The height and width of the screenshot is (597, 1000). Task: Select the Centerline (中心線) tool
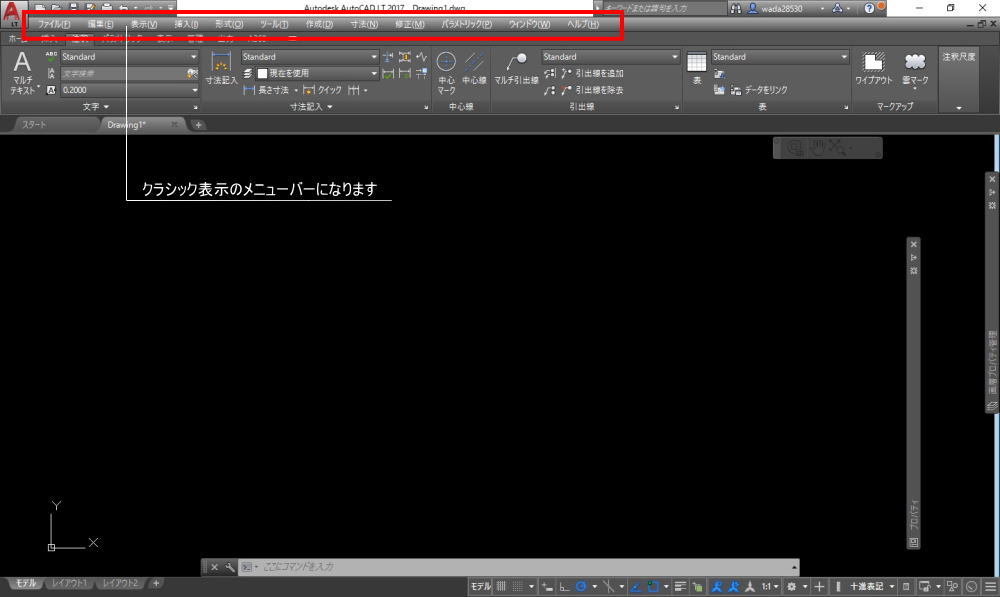click(x=474, y=69)
